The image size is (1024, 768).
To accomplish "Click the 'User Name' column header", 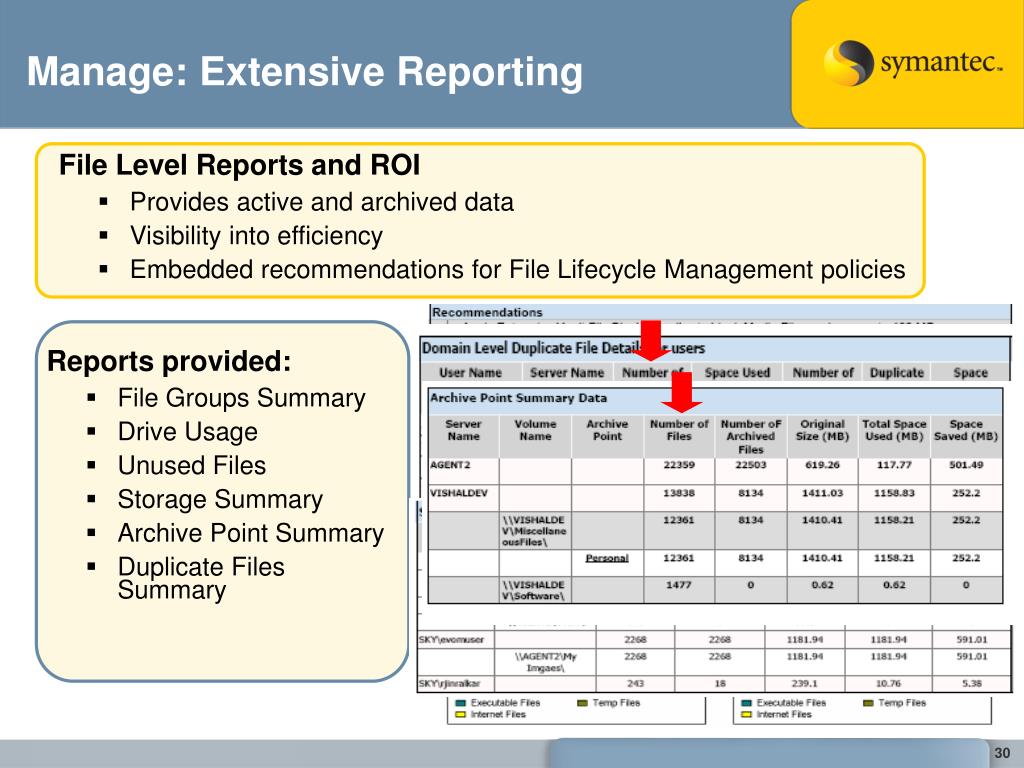I will pyautogui.click(x=470, y=372).
